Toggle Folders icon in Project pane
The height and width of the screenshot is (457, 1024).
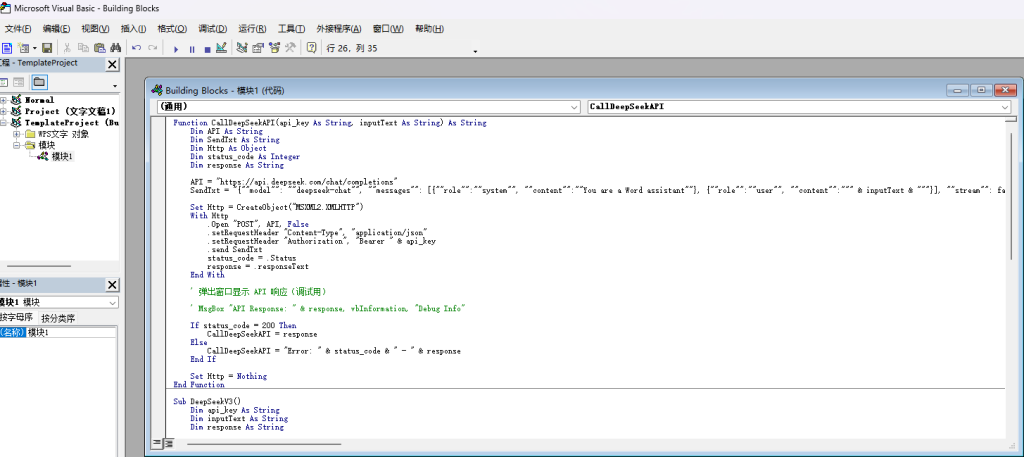point(39,82)
